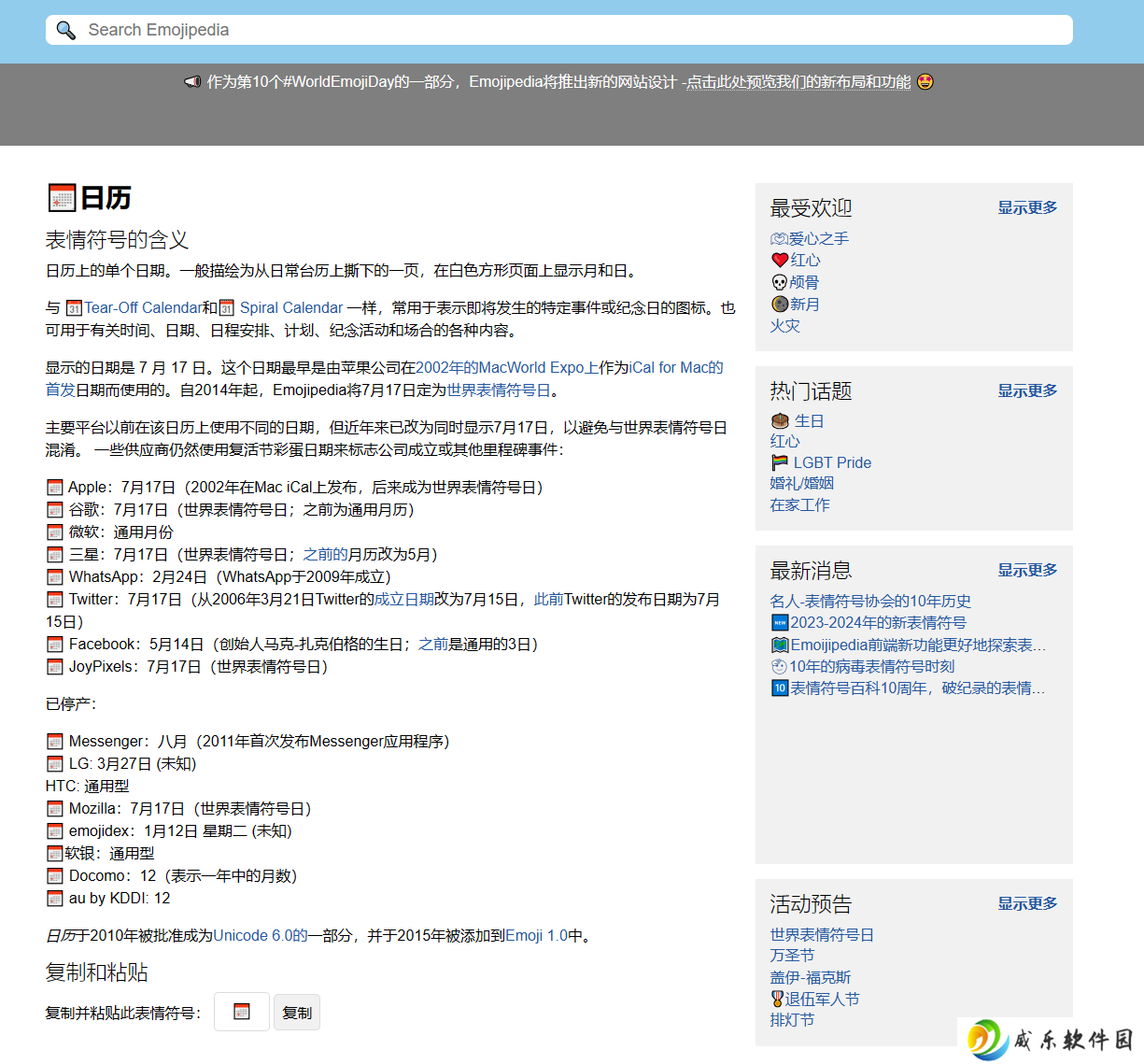Click the birthday cake icon beside 生日
This screenshot has height=1064, width=1144.
click(x=781, y=421)
